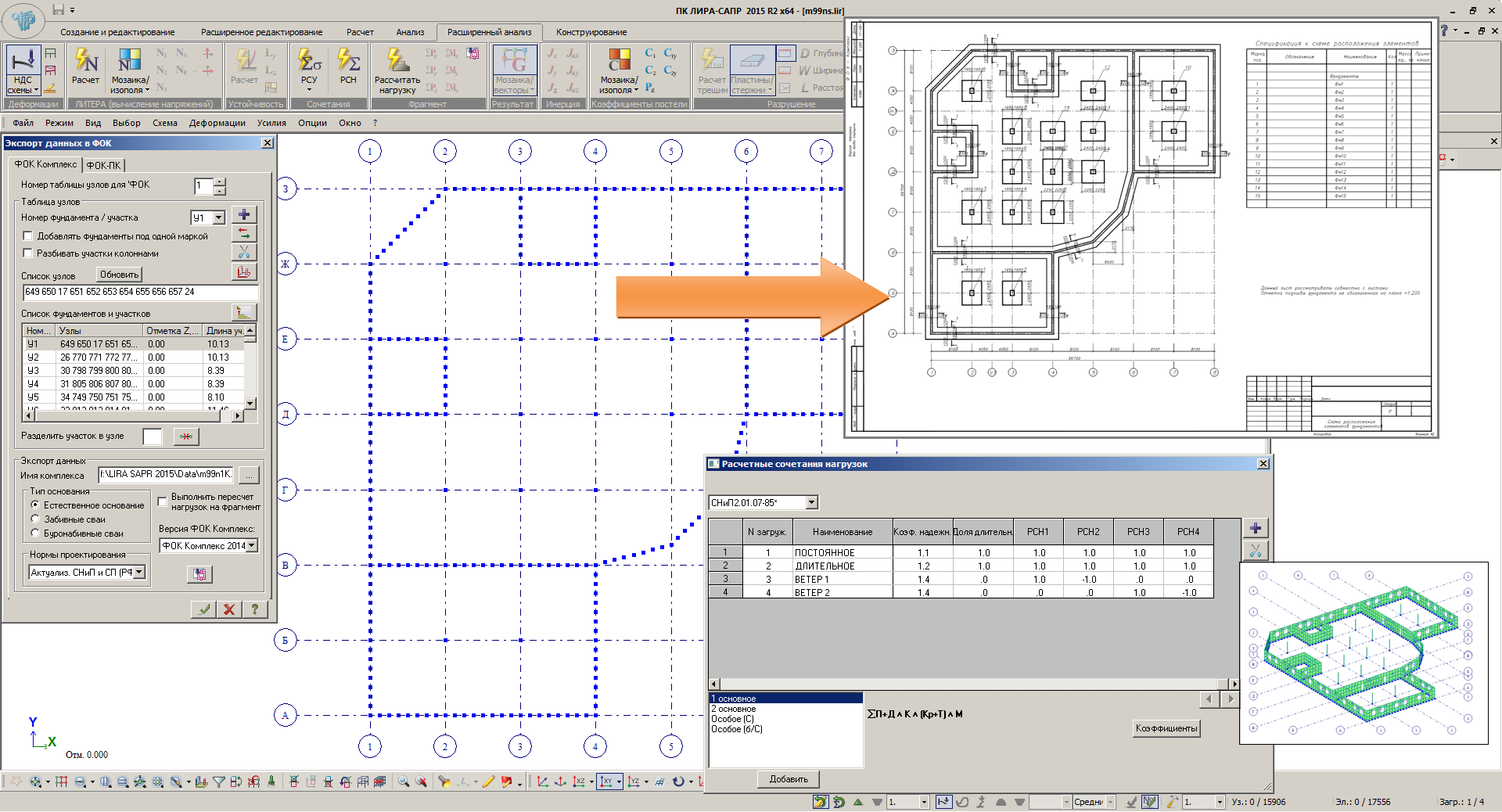Expand the Версия ФОК Комплекс dropdown

pos(251,546)
